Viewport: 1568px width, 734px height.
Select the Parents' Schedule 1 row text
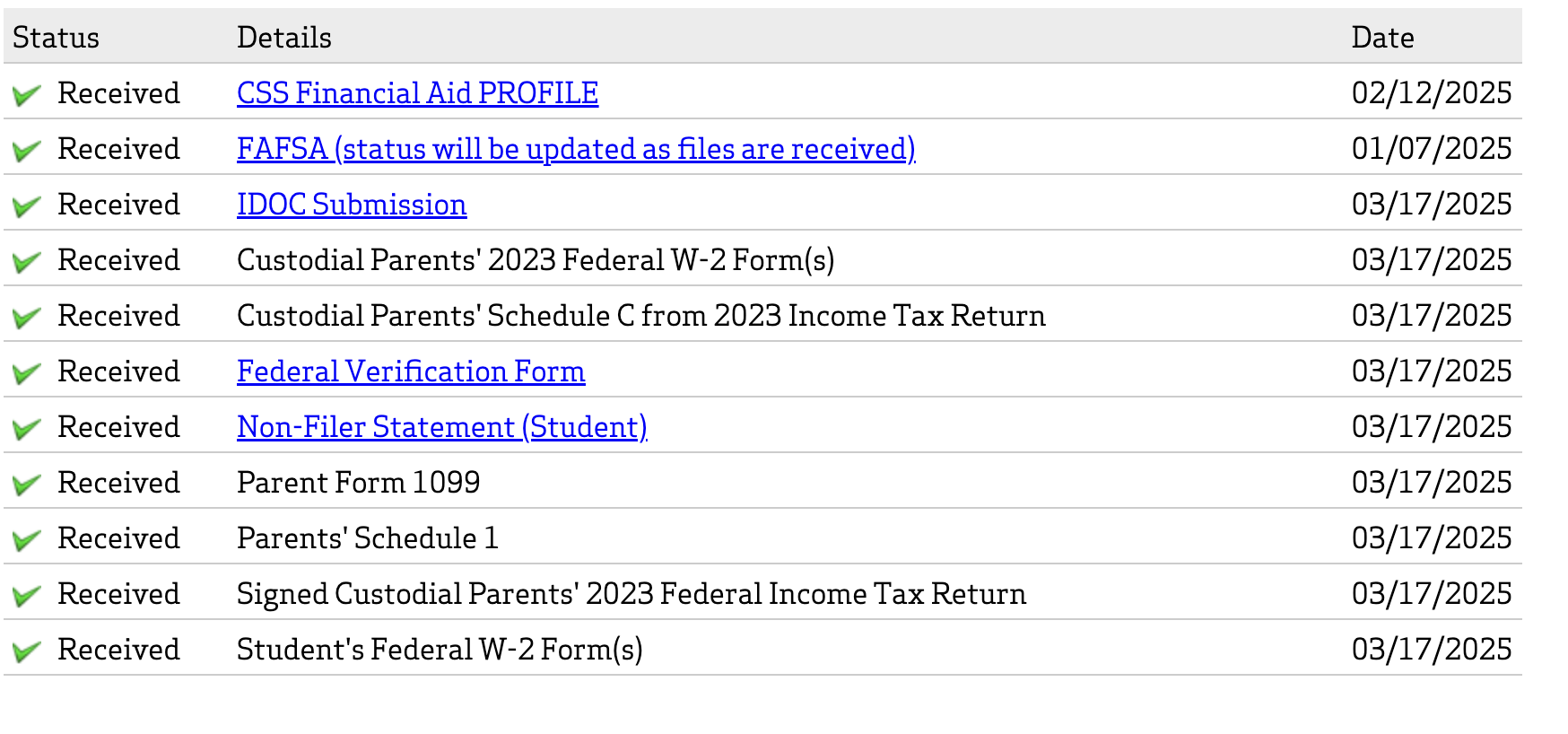pyautogui.click(x=367, y=538)
